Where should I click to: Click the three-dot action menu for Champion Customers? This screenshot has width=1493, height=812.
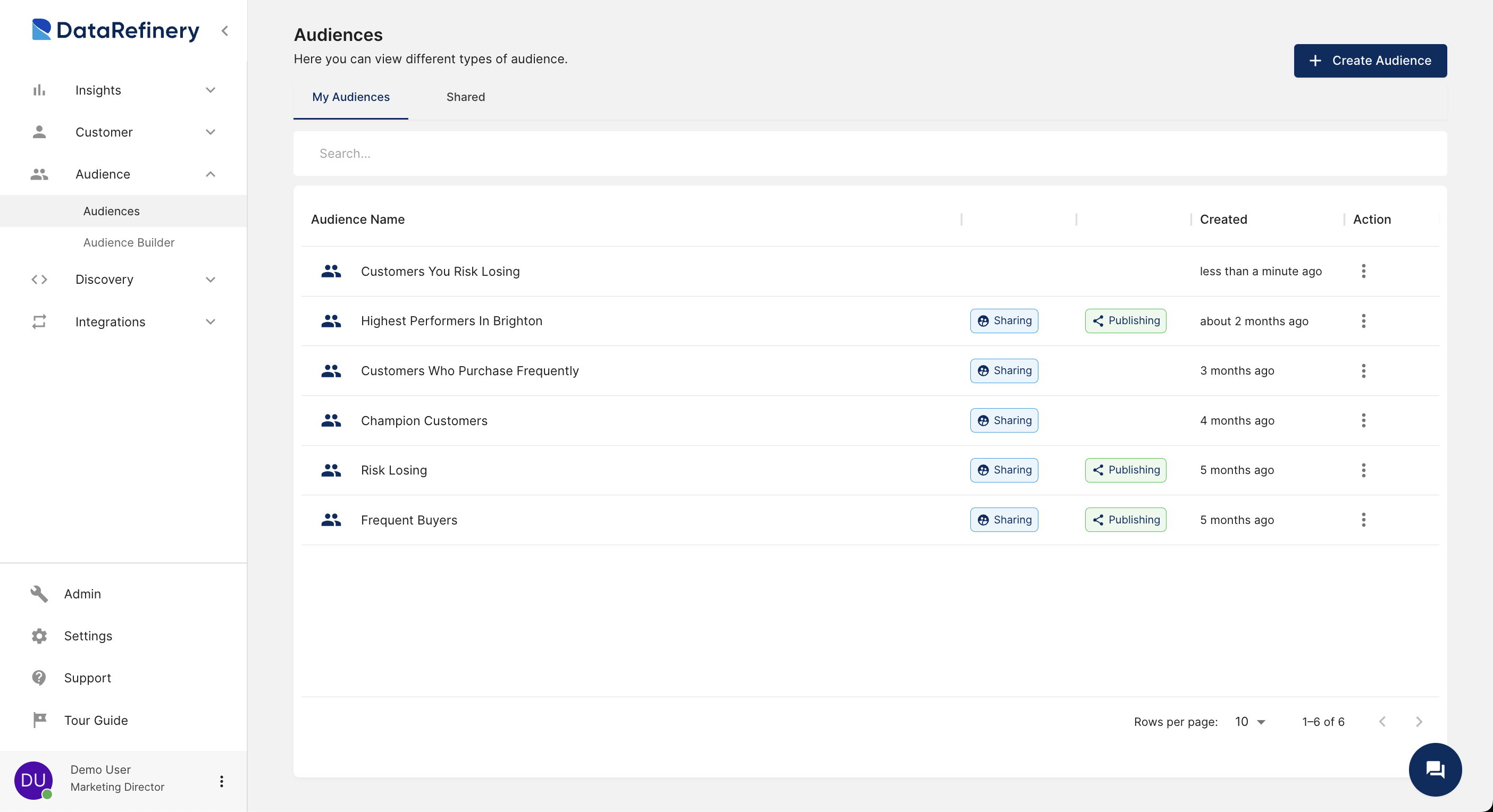pyautogui.click(x=1363, y=420)
